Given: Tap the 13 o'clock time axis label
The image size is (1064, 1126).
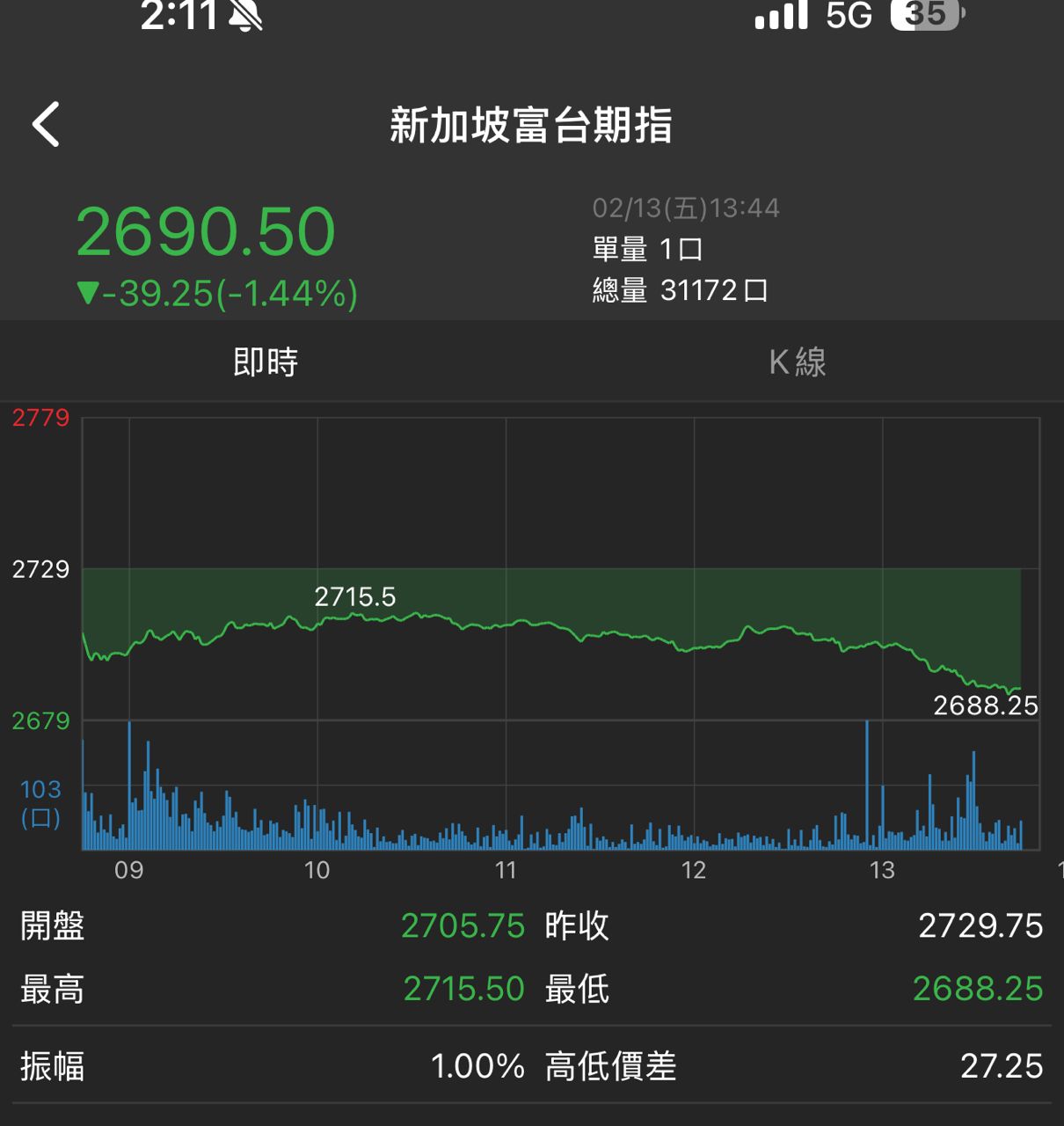Looking at the screenshot, I should pyautogui.click(x=882, y=870).
